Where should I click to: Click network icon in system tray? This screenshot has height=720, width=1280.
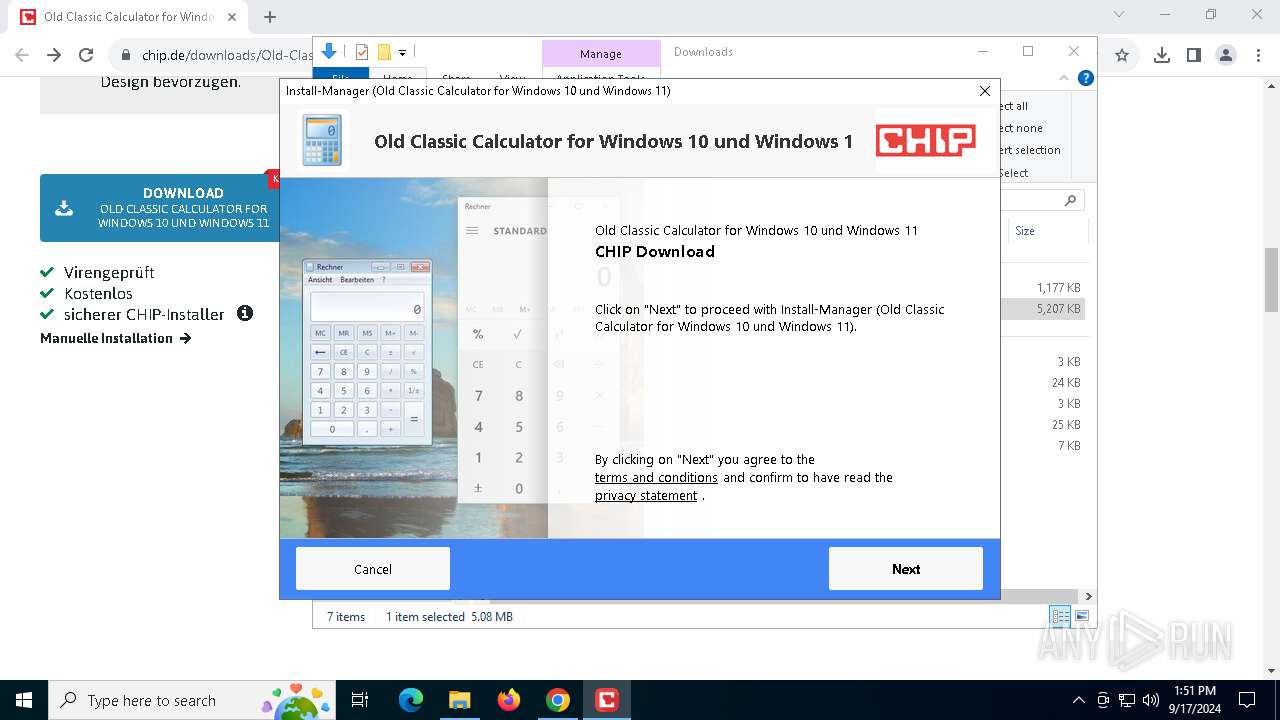(x=1127, y=700)
